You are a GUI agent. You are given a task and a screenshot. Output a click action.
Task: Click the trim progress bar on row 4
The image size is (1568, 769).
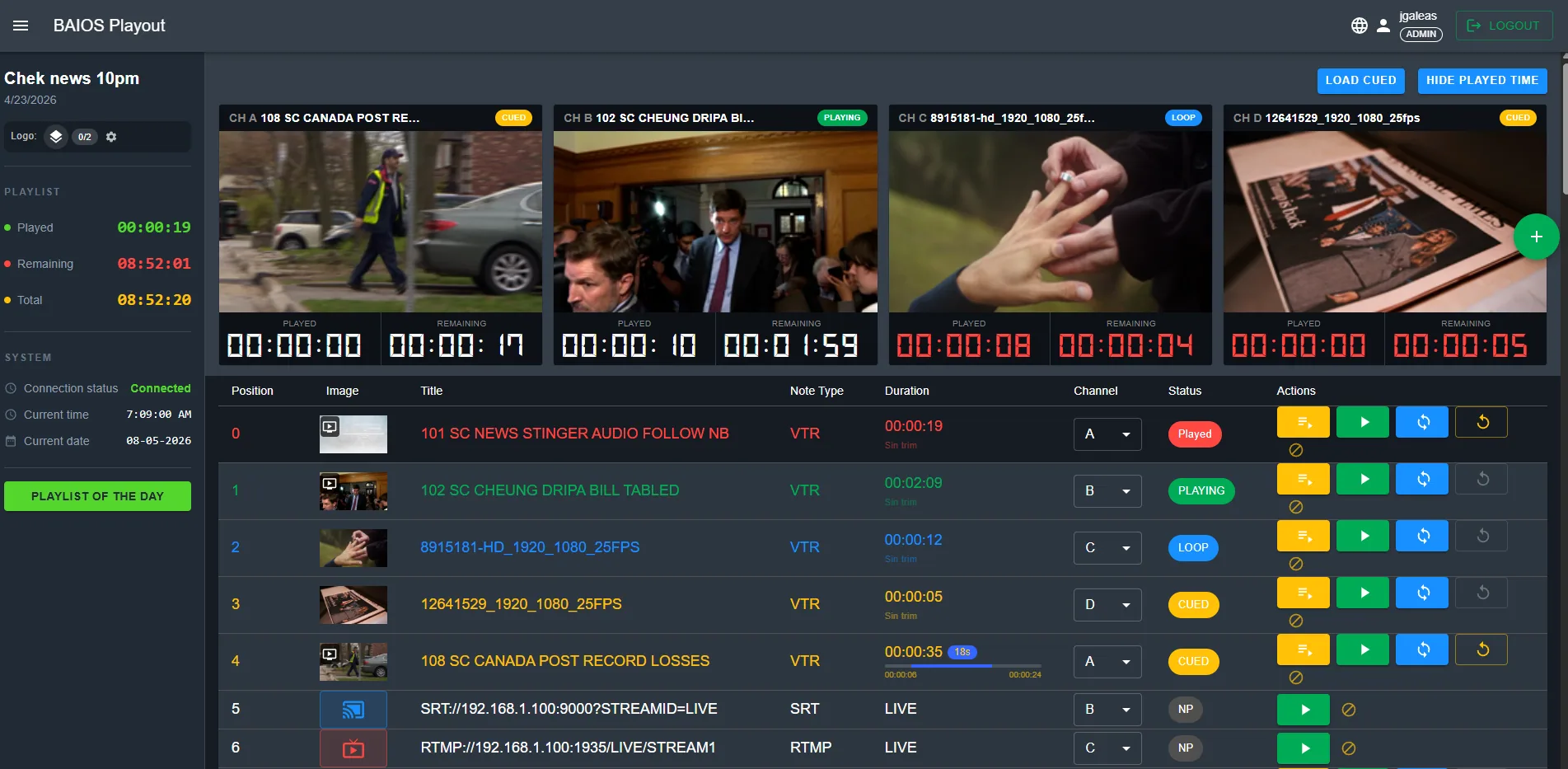click(x=962, y=665)
